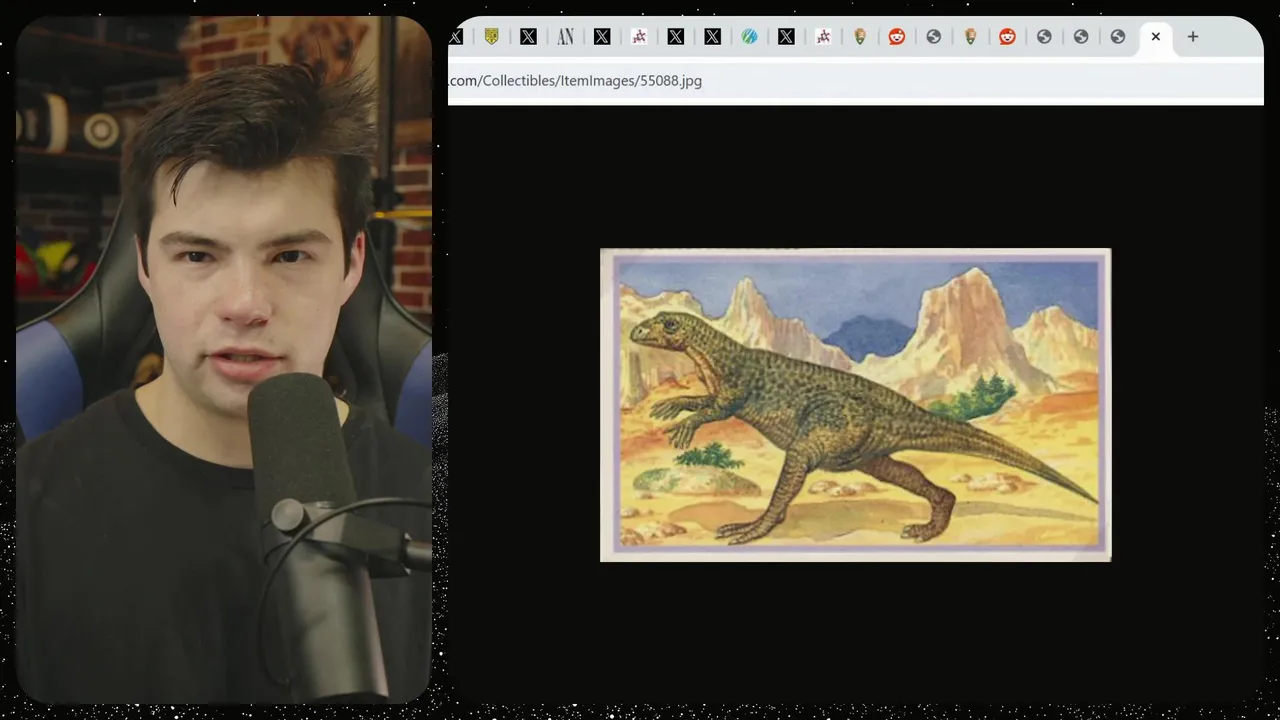Open a new tab with the plus button

pyautogui.click(x=1192, y=37)
